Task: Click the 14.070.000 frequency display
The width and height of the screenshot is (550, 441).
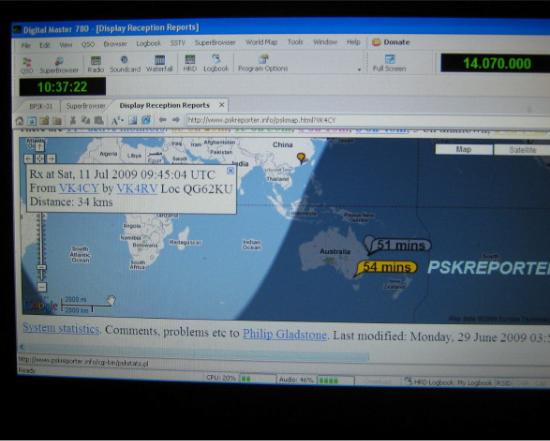Action: (497, 64)
